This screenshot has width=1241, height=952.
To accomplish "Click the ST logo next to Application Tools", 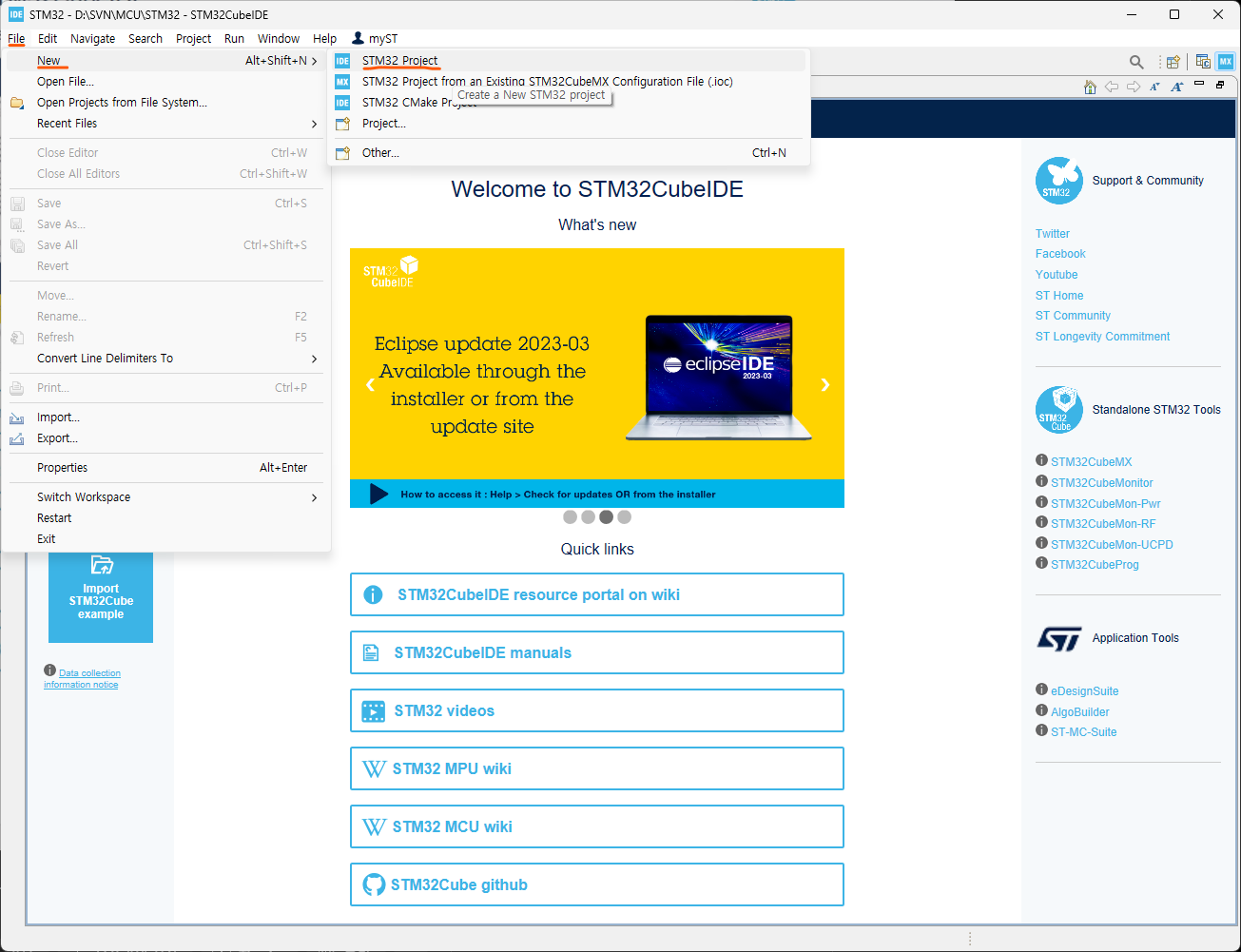I will [1059, 638].
